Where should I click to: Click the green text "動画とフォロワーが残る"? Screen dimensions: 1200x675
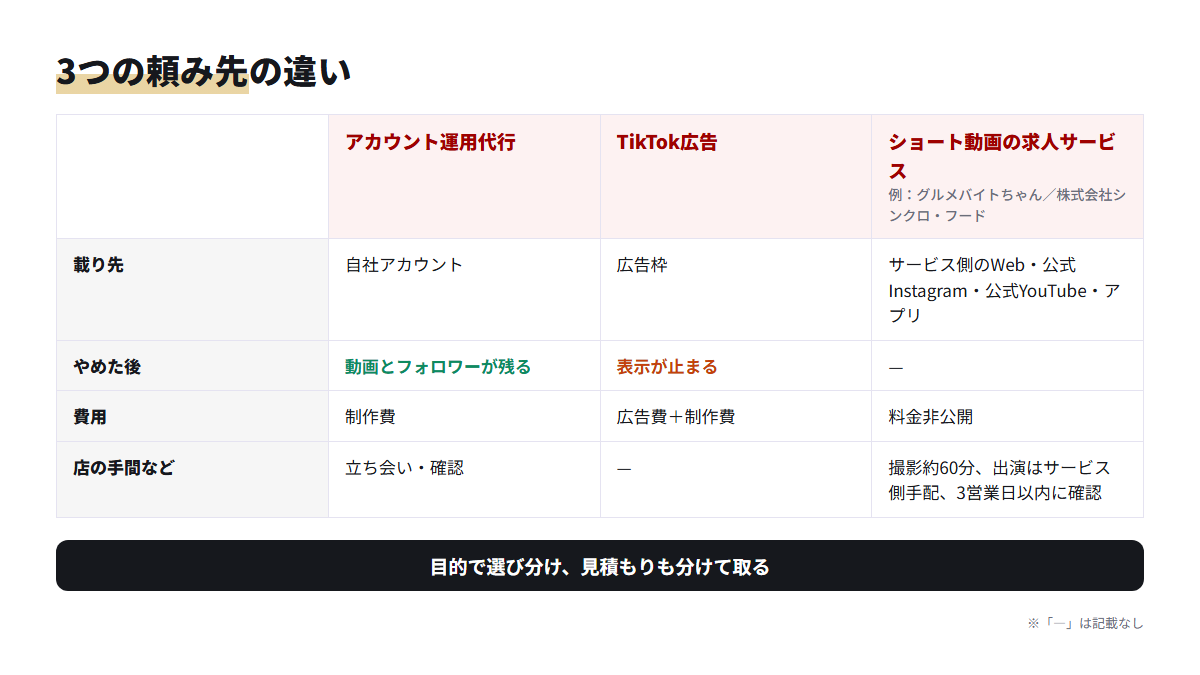coord(438,367)
